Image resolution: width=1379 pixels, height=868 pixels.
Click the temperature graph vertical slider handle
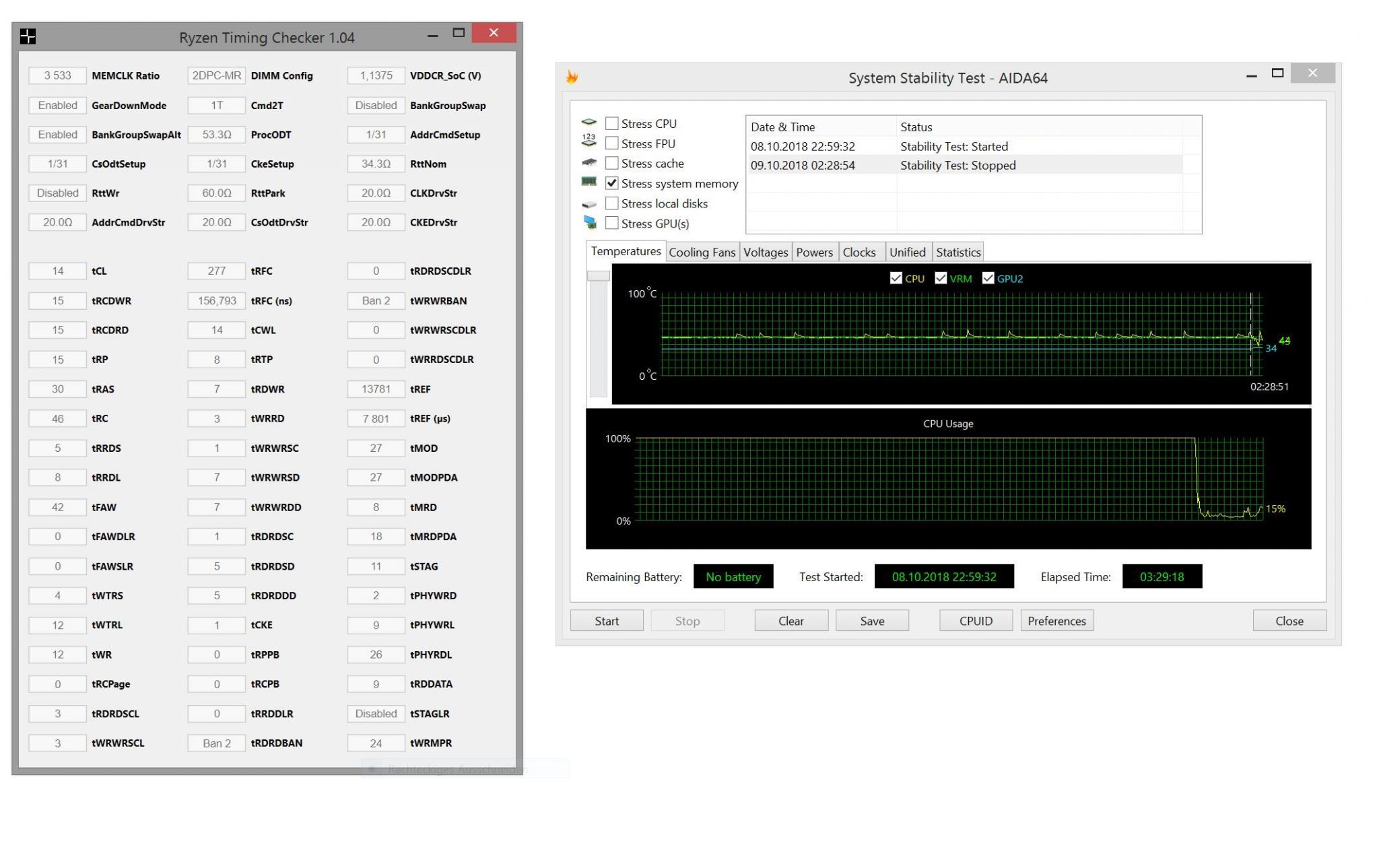(599, 276)
